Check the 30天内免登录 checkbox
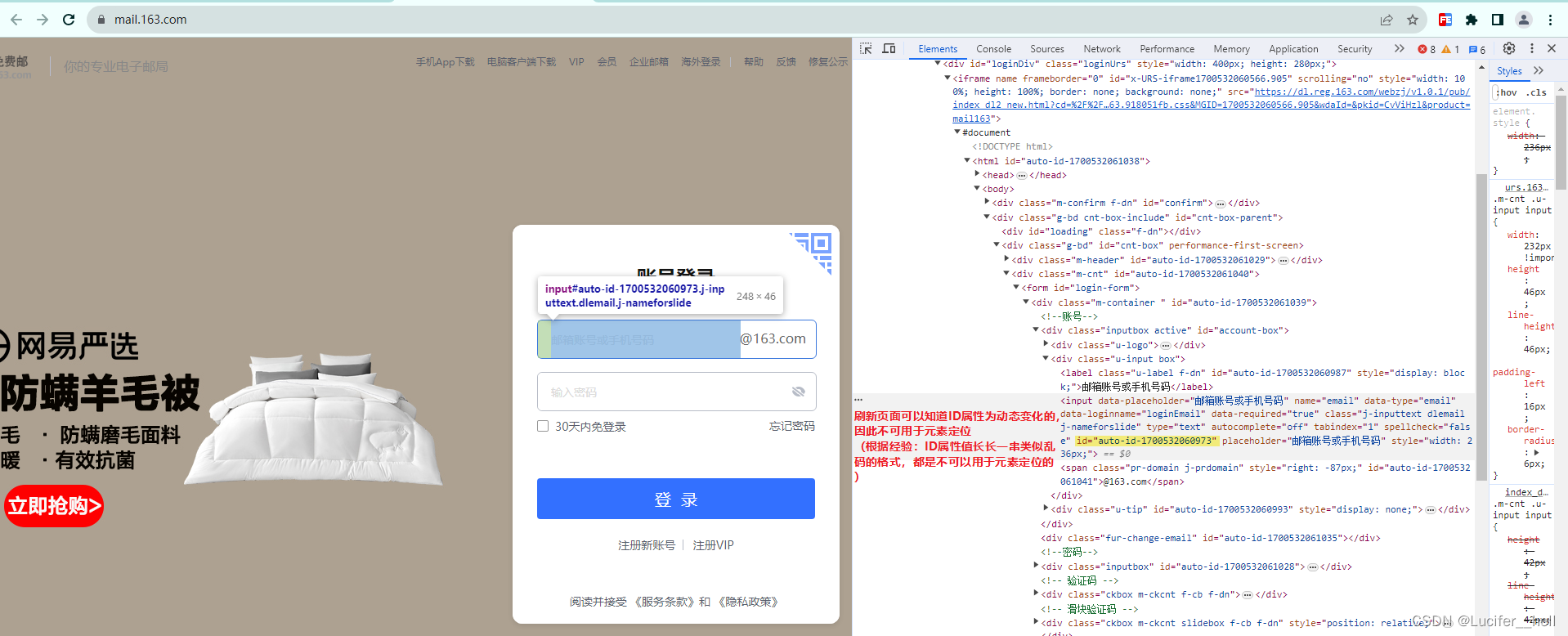The width and height of the screenshot is (1568, 636). click(543, 426)
